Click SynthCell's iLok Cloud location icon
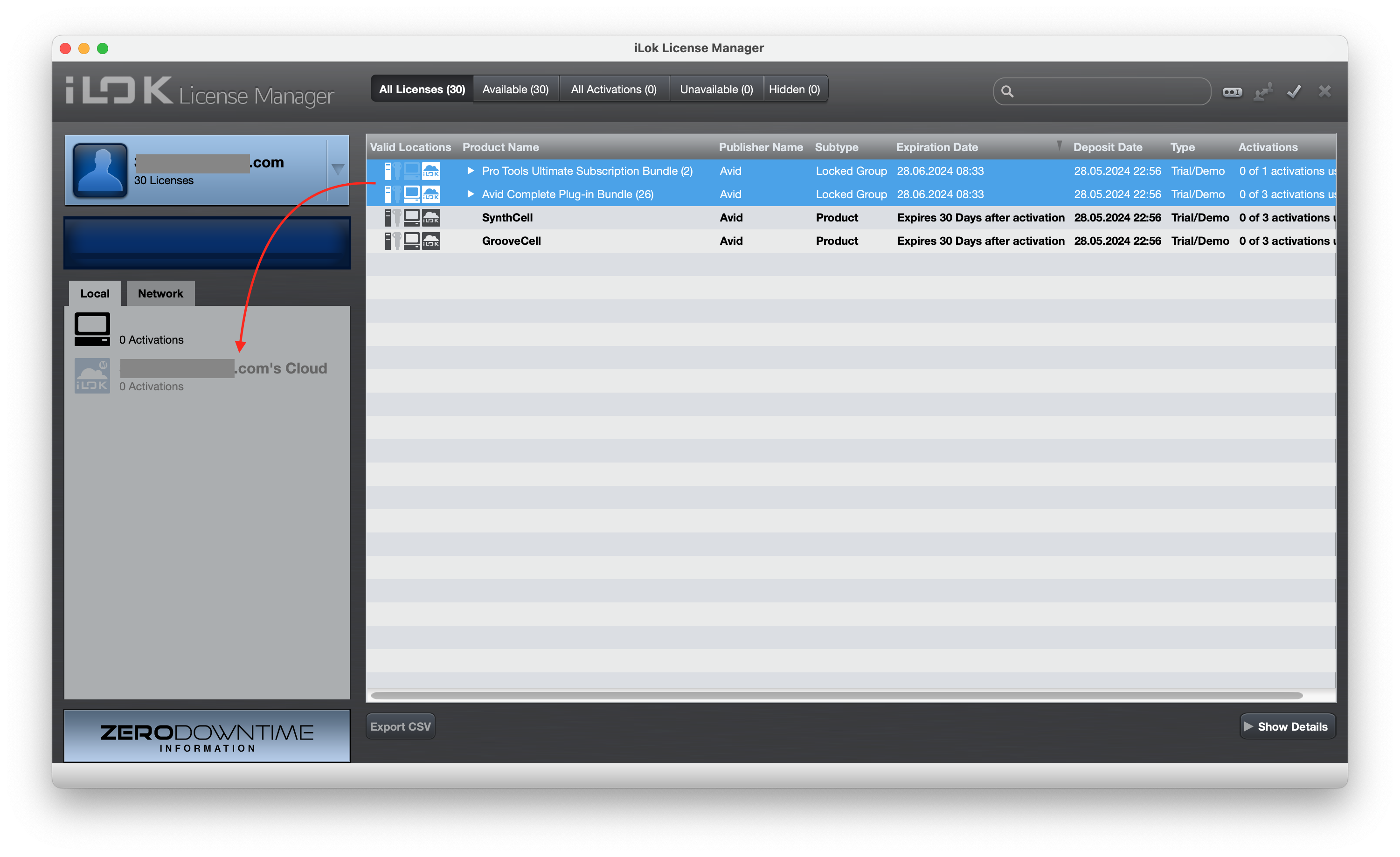 pyautogui.click(x=431, y=218)
